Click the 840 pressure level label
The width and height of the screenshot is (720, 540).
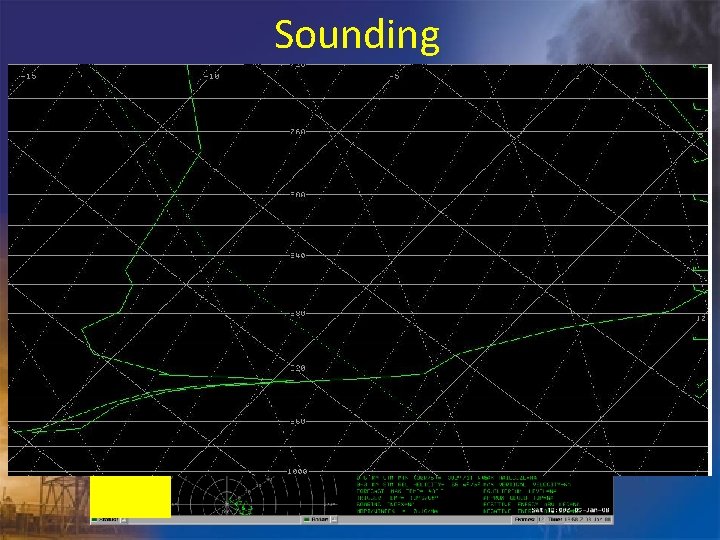[x=298, y=255]
